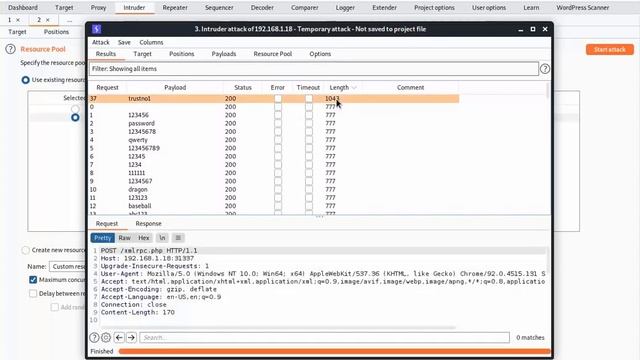Toggle Error checkbox for dragon row
This screenshot has height=360, width=640.
pos(278,189)
